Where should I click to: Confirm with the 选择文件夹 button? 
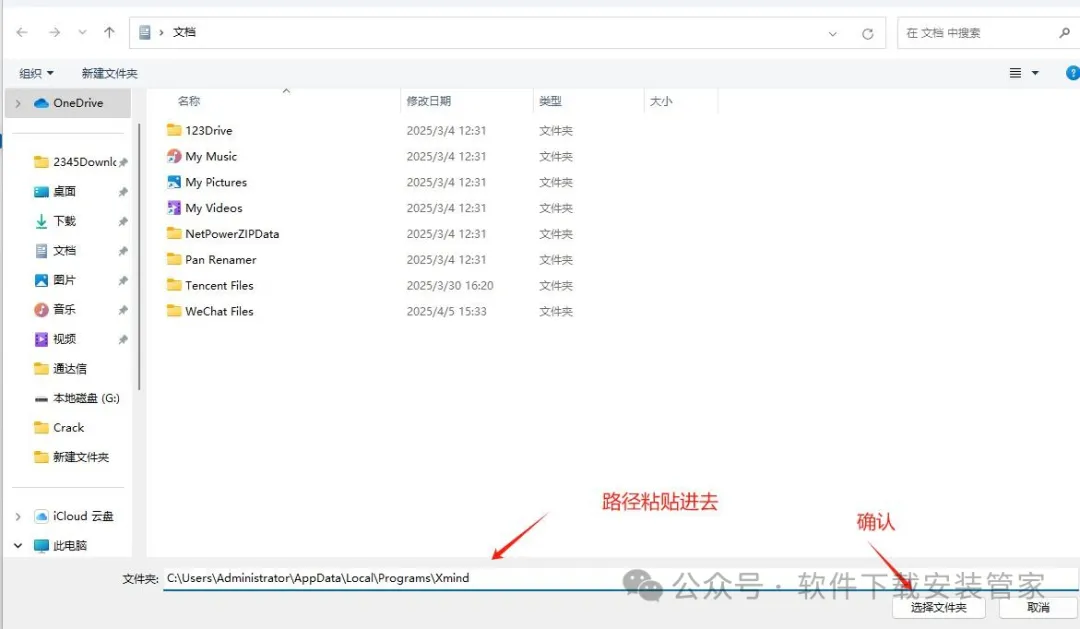[939, 607]
